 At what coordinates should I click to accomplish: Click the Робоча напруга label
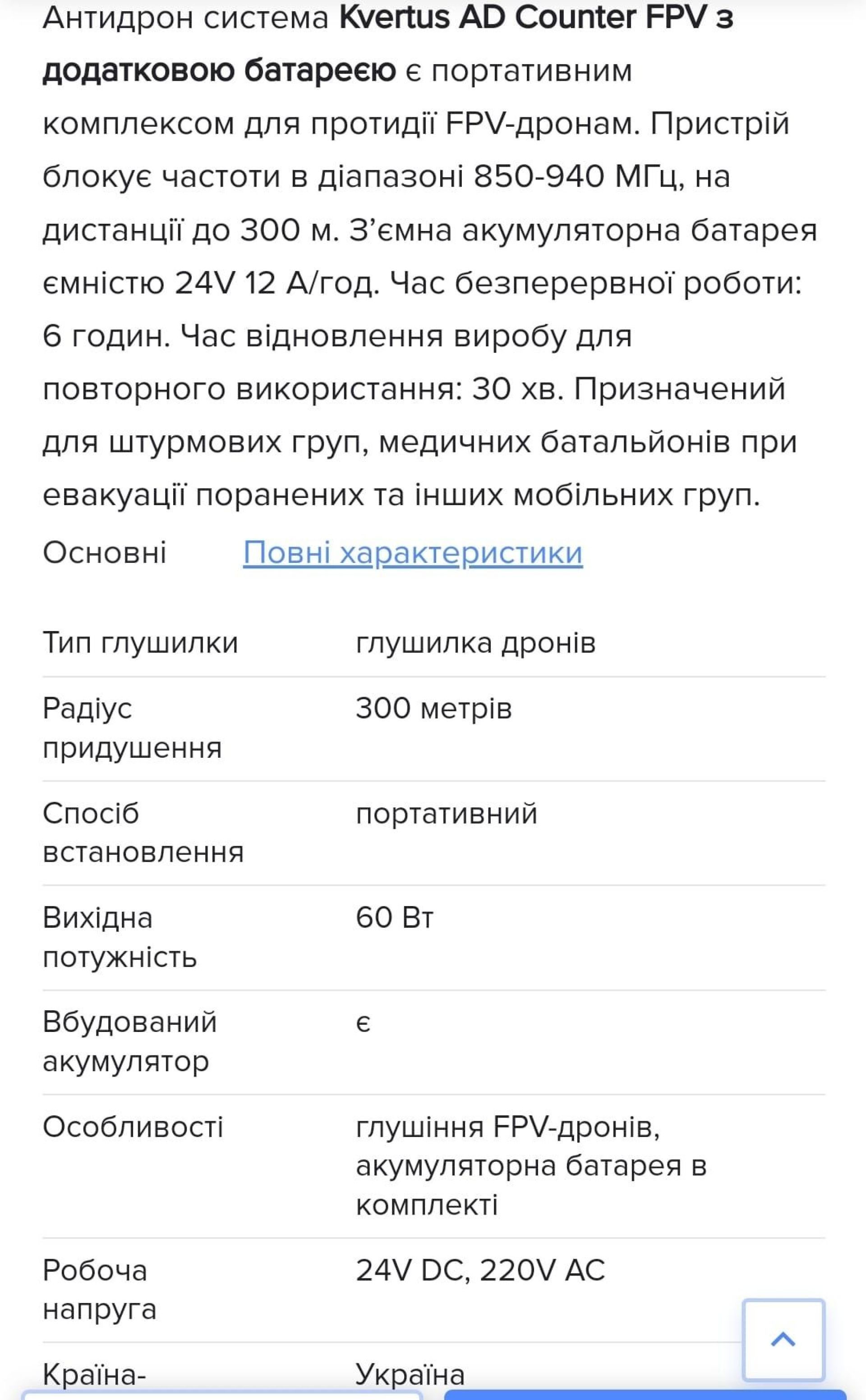point(99,1289)
